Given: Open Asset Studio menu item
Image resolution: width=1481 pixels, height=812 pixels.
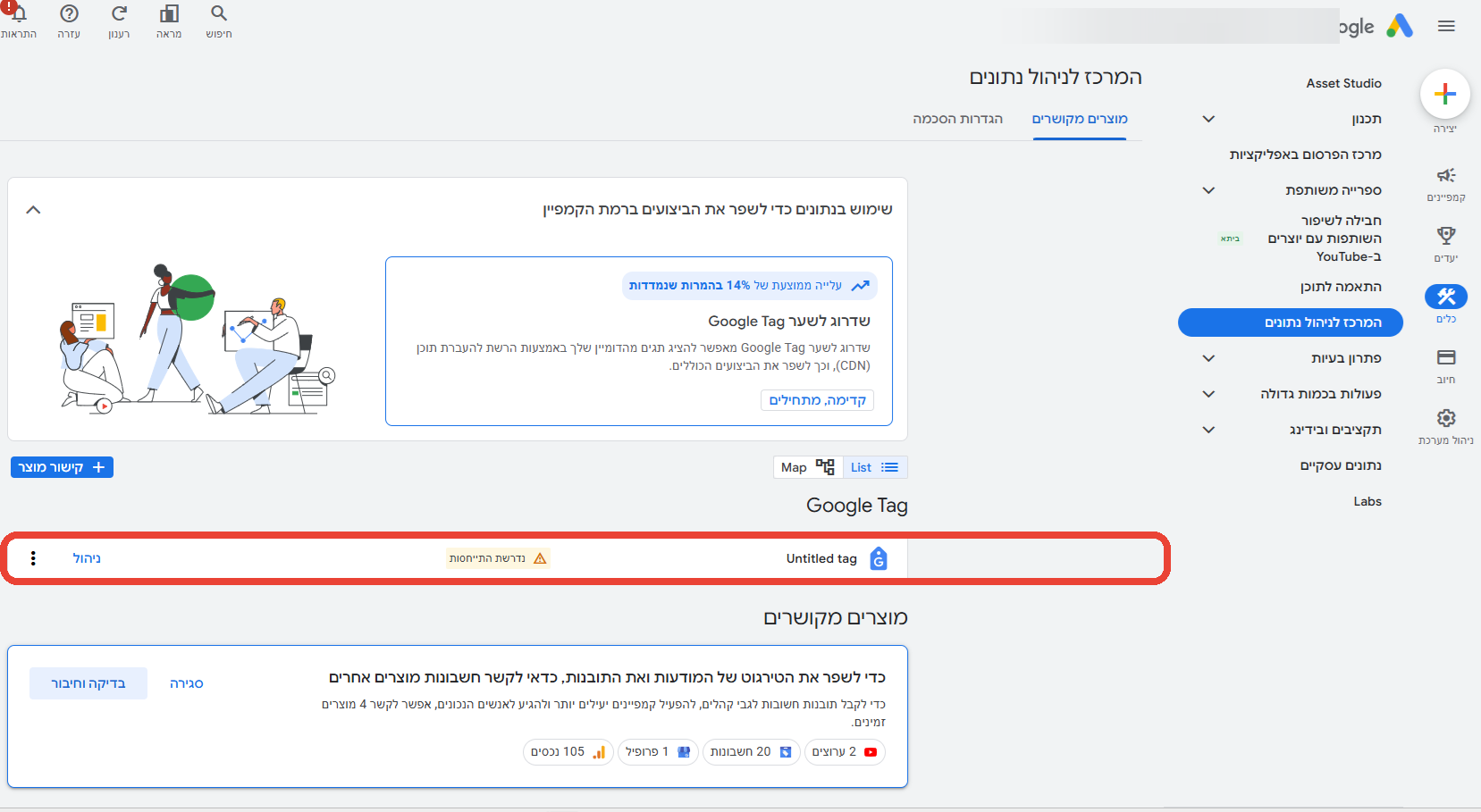Looking at the screenshot, I should [x=1343, y=83].
